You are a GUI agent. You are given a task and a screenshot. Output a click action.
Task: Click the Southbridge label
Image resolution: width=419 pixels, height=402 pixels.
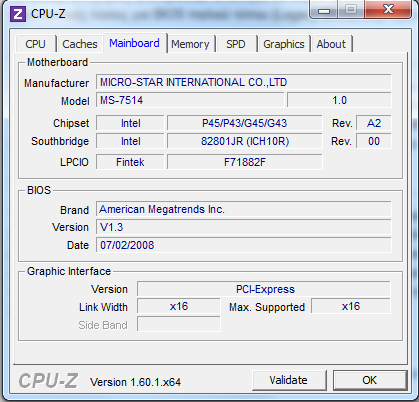coord(60,141)
